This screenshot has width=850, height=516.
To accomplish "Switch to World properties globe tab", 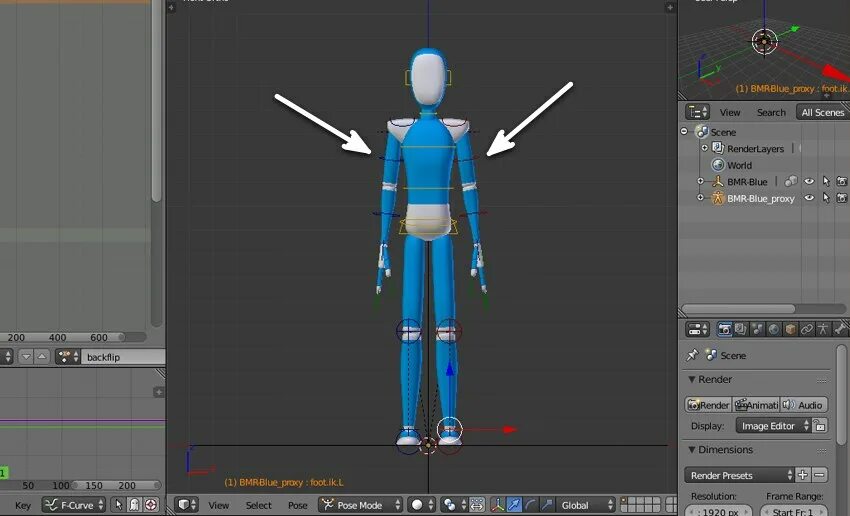I will click(774, 329).
